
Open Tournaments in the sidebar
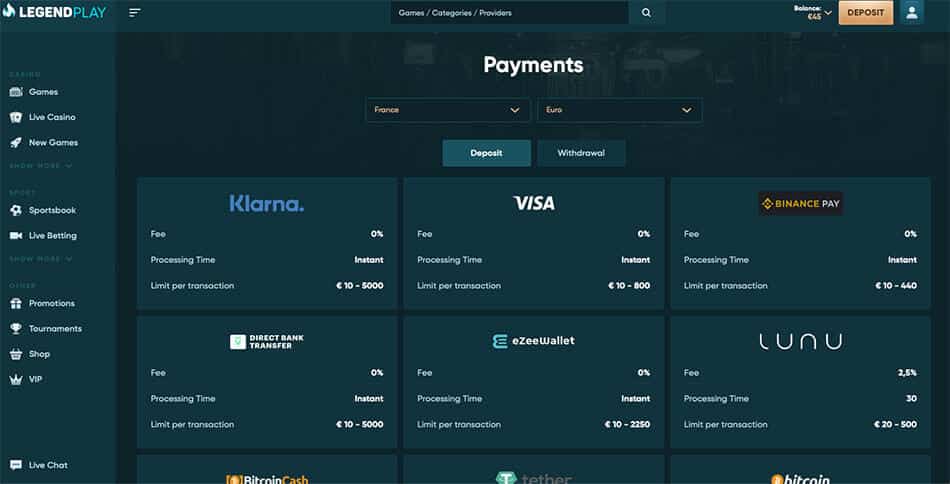[55, 328]
